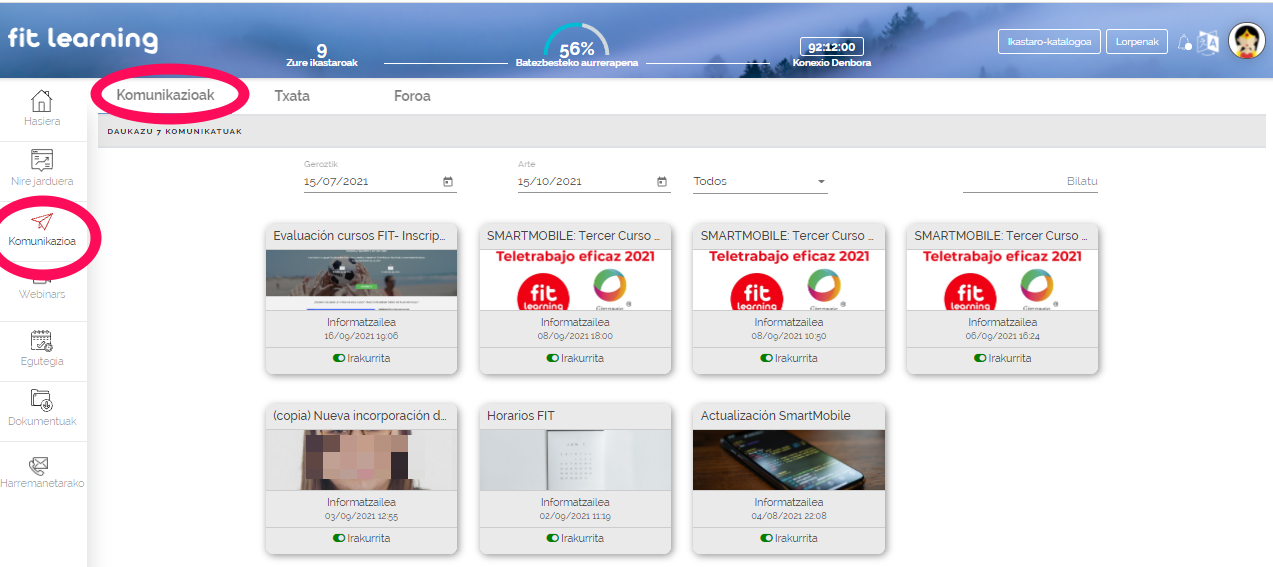The width and height of the screenshot is (1273, 567).
Task: Toggle Irakurrita on Evaluación cursos FIT card
Action: [x=339, y=358]
